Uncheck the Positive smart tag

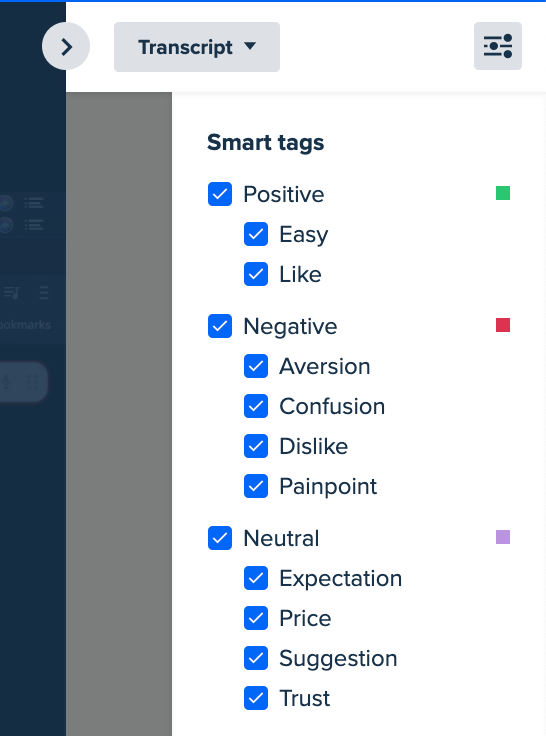click(220, 194)
